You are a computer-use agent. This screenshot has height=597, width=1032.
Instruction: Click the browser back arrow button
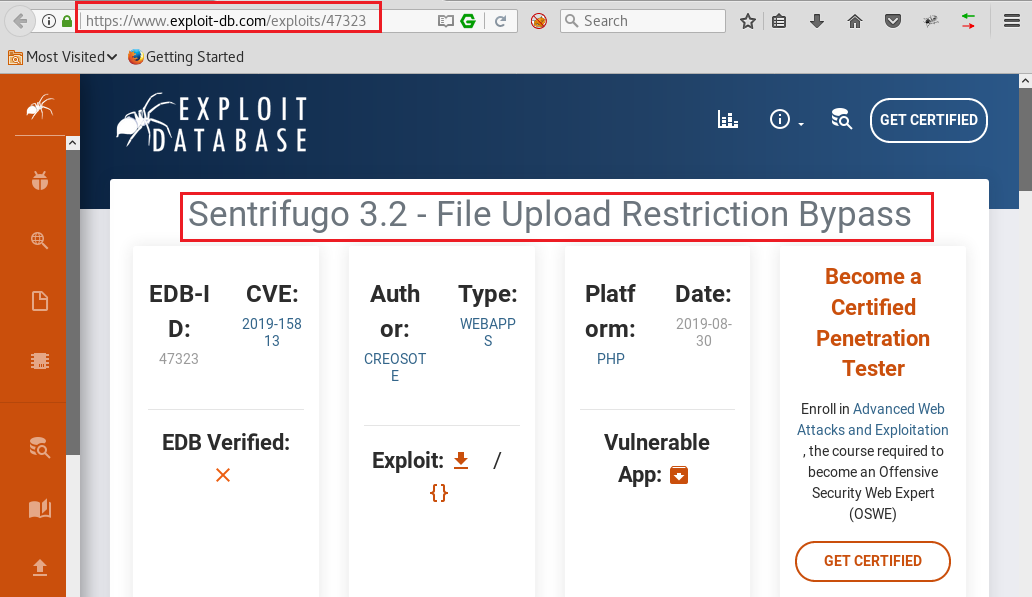[x=20, y=21]
